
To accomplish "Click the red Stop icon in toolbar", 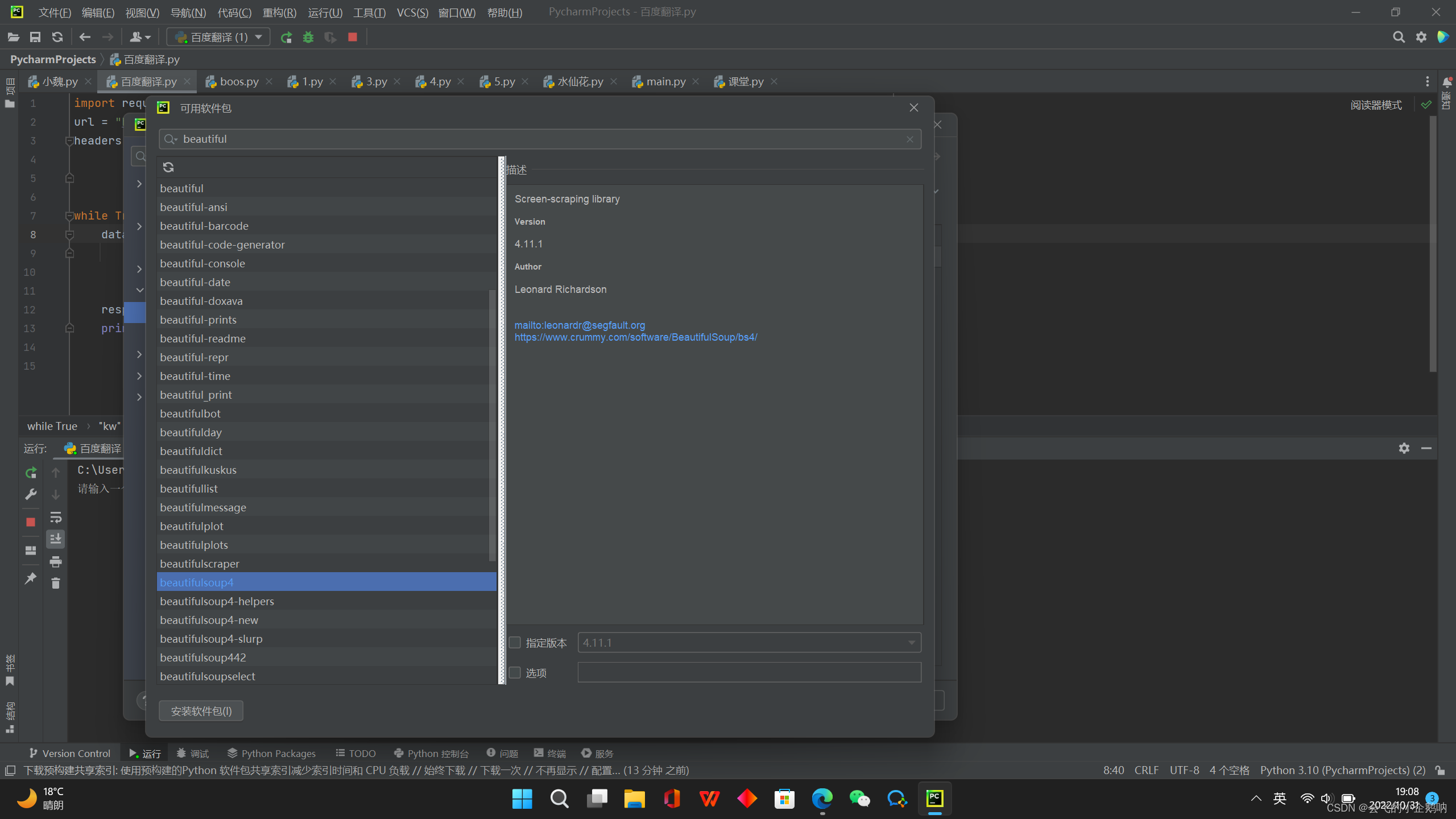I will 353,38.
